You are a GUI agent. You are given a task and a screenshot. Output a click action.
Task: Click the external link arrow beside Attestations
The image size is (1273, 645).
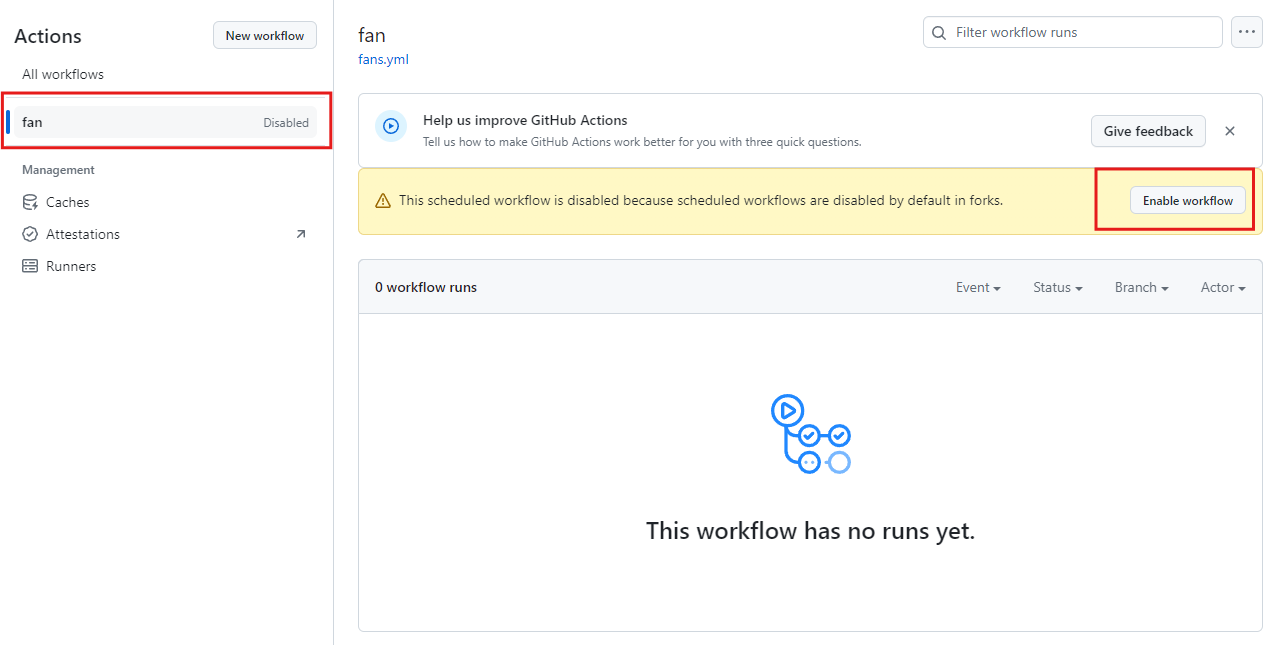point(301,234)
